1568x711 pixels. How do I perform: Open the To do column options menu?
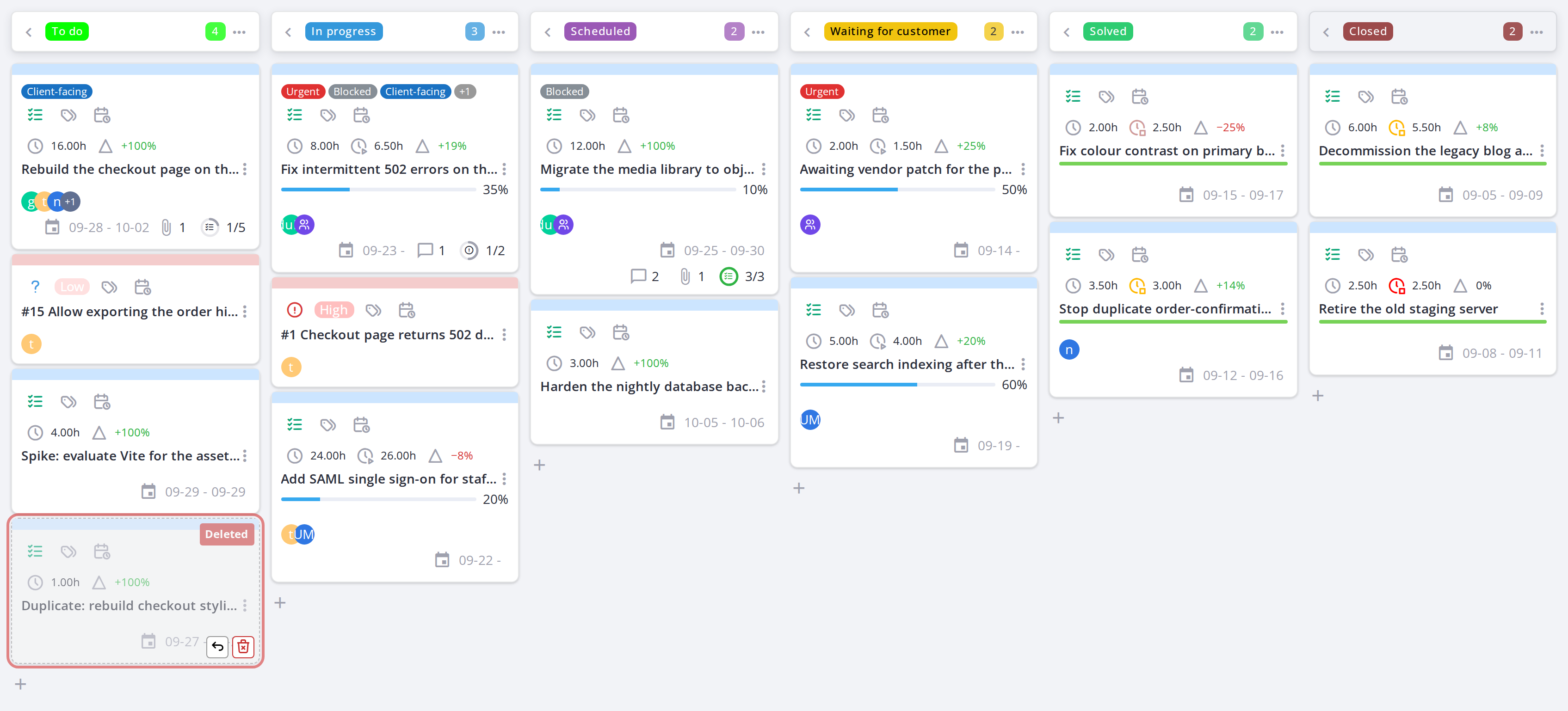[x=239, y=31]
